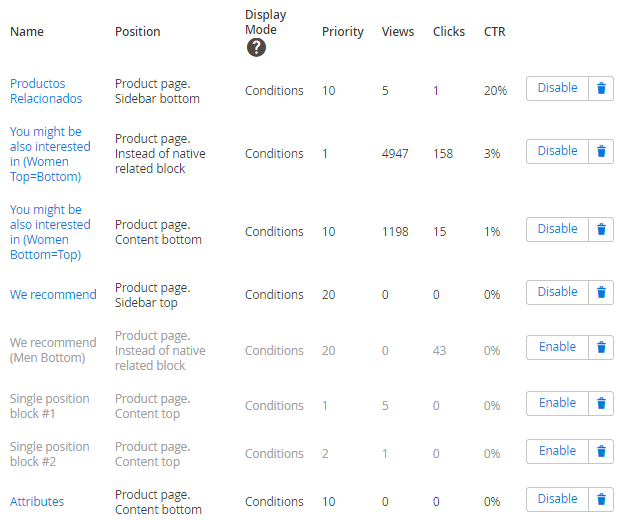Open You might be also interested (Women Top=Bottom)
The height and width of the screenshot is (520, 621).
point(50,154)
